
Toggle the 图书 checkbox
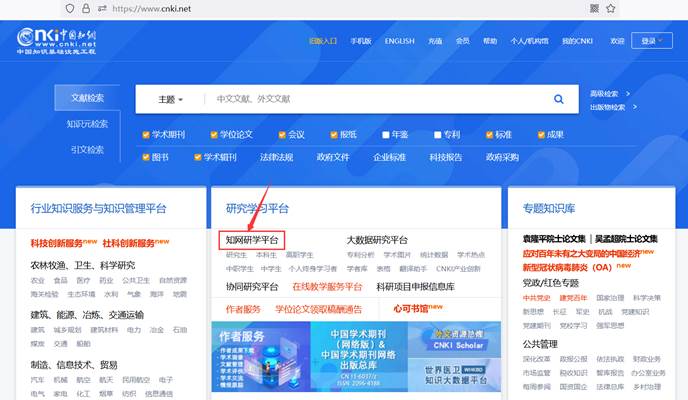[146, 157]
